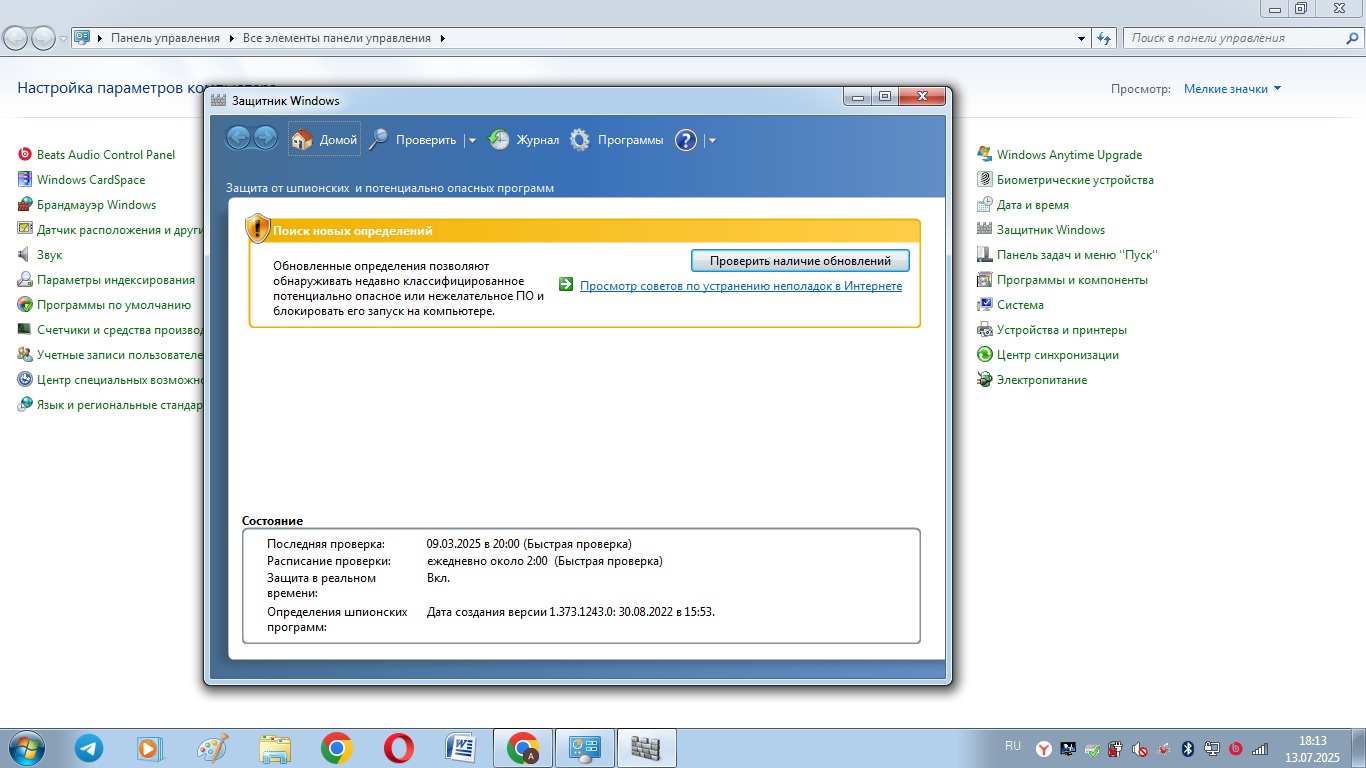Open Биометрические устройства item

tap(1075, 180)
